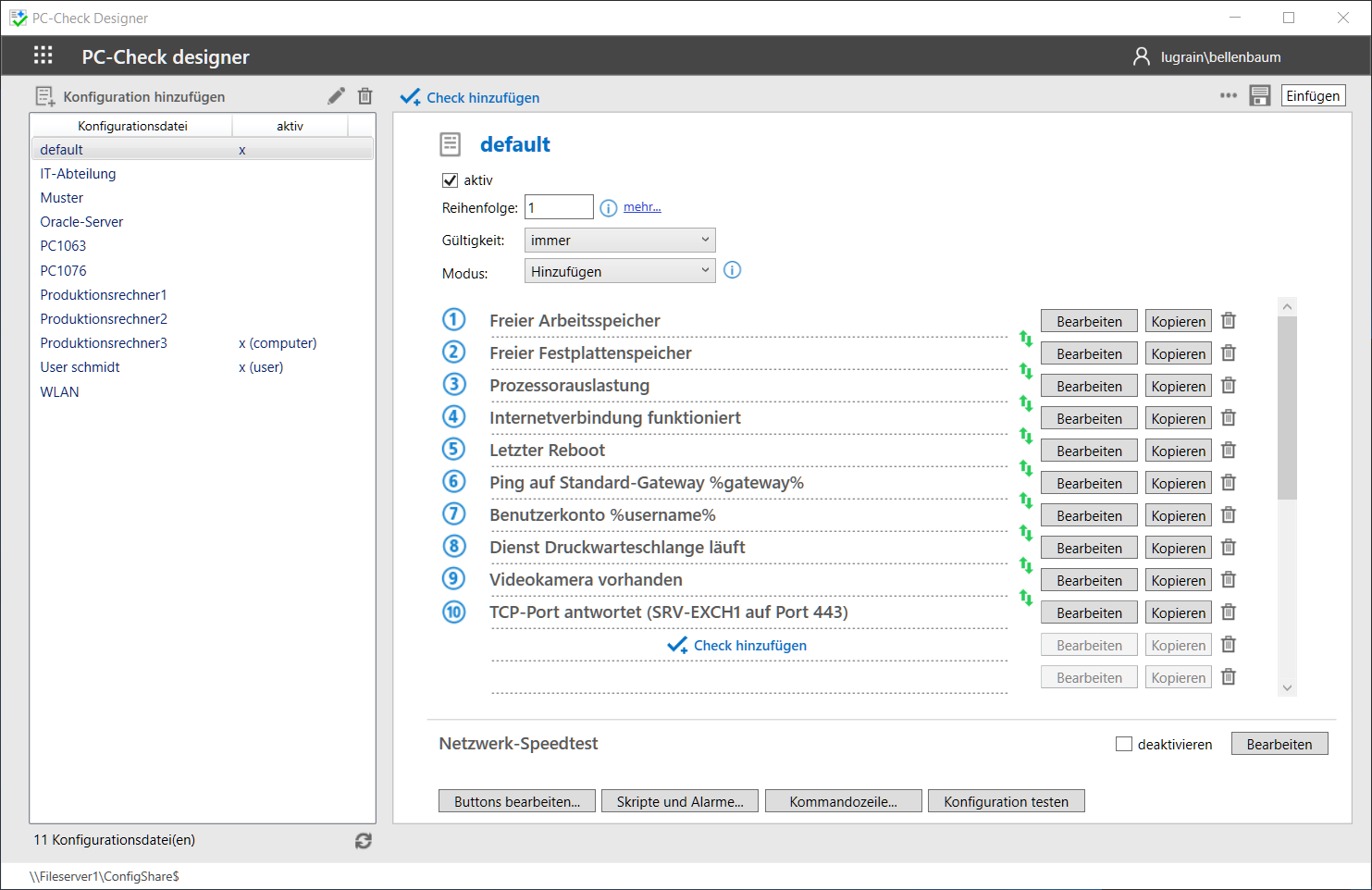Screen dimensions: 1372x890
Task: Expand the Modus dropdown
Action: point(619,272)
